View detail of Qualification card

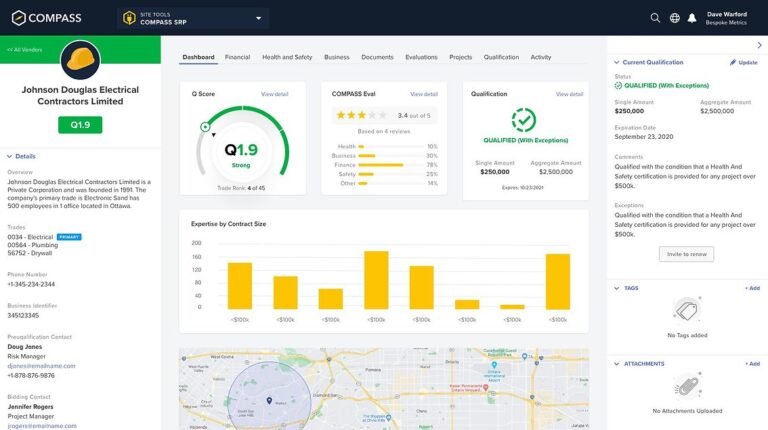pyautogui.click(x=569, y=94)
